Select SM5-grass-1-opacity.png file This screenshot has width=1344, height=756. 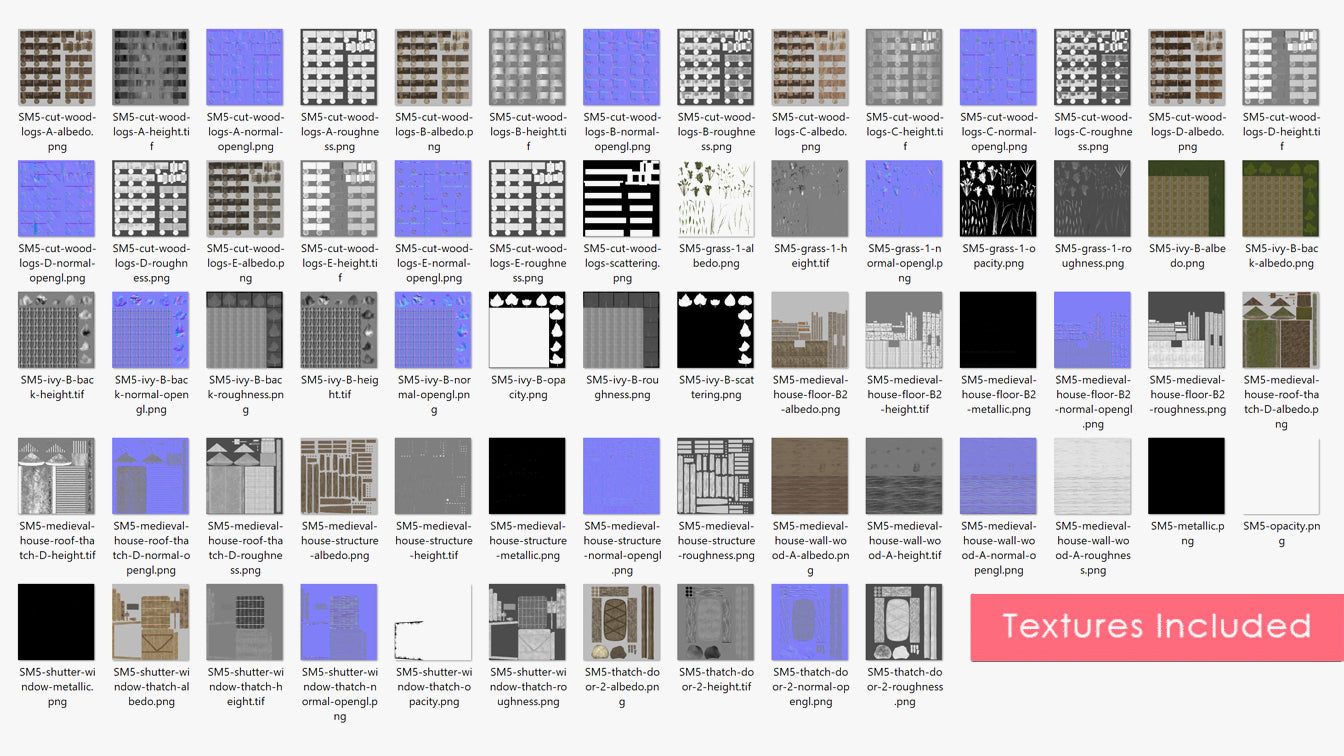pyautogui.click(x=998, y=198)
